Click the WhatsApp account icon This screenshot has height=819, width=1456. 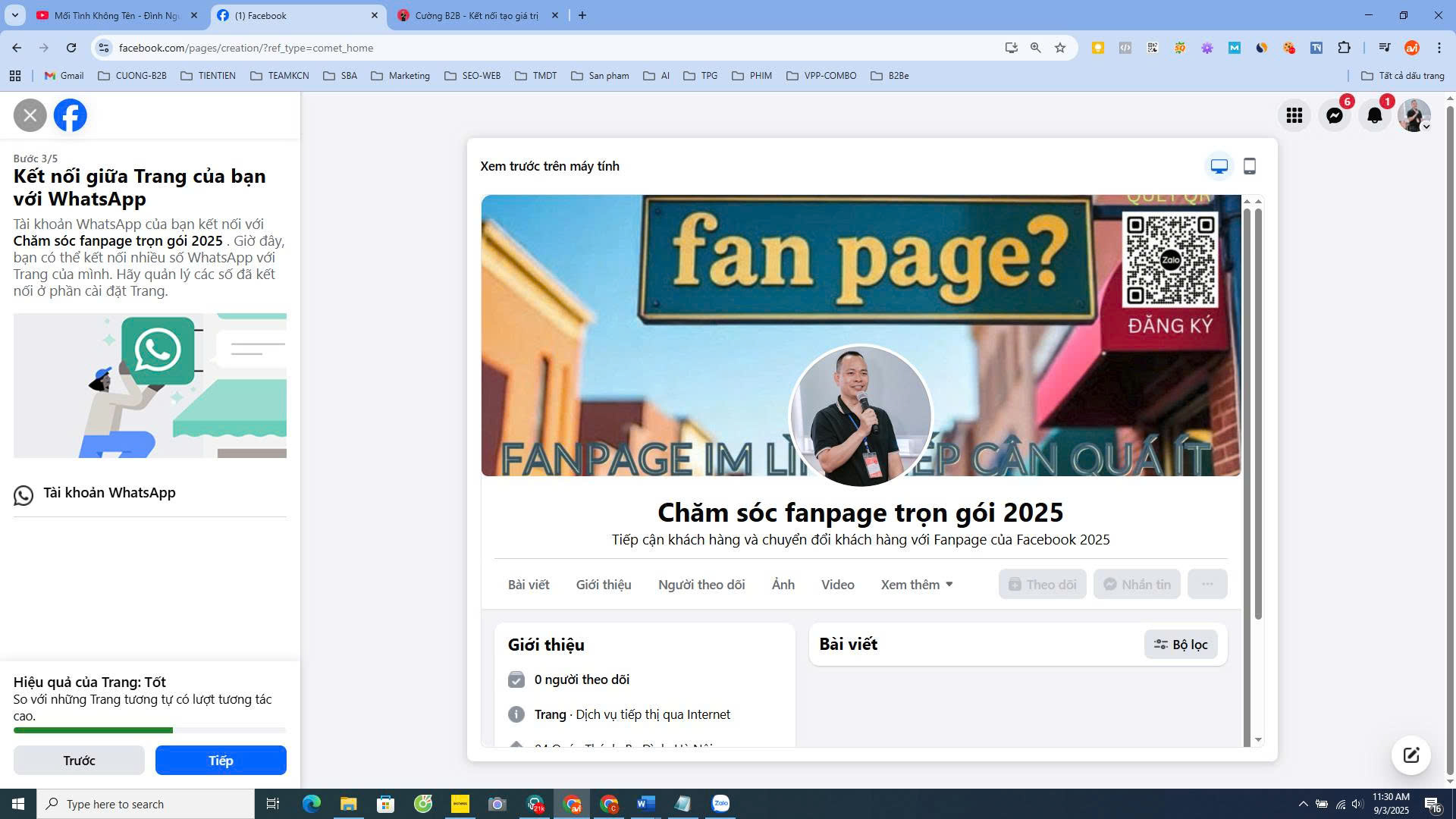coord(24,495)
